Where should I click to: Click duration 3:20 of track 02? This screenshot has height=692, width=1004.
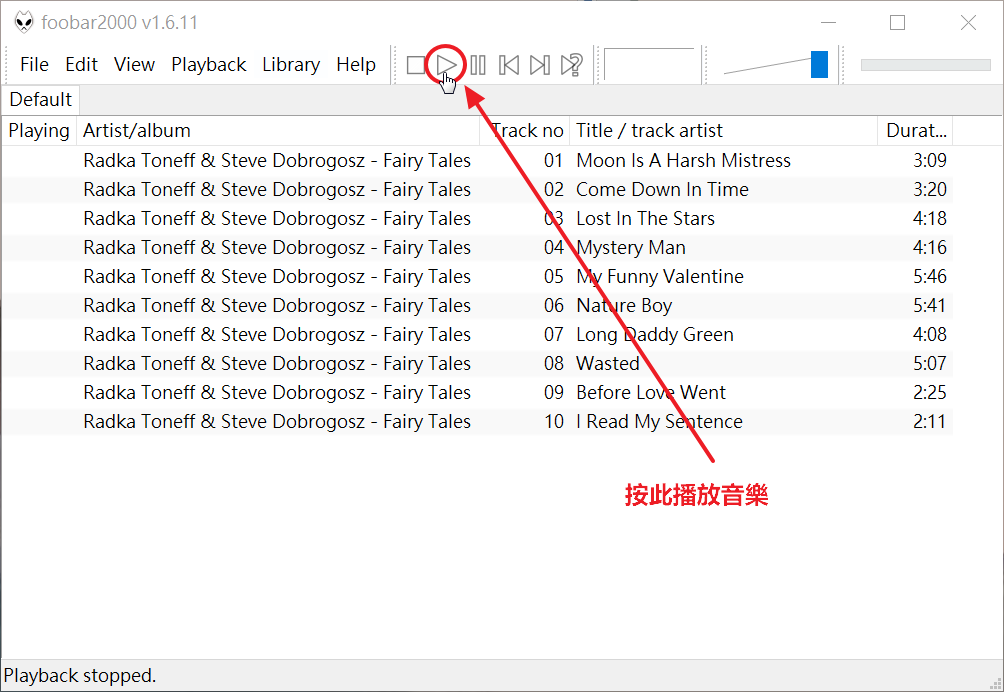930,189
